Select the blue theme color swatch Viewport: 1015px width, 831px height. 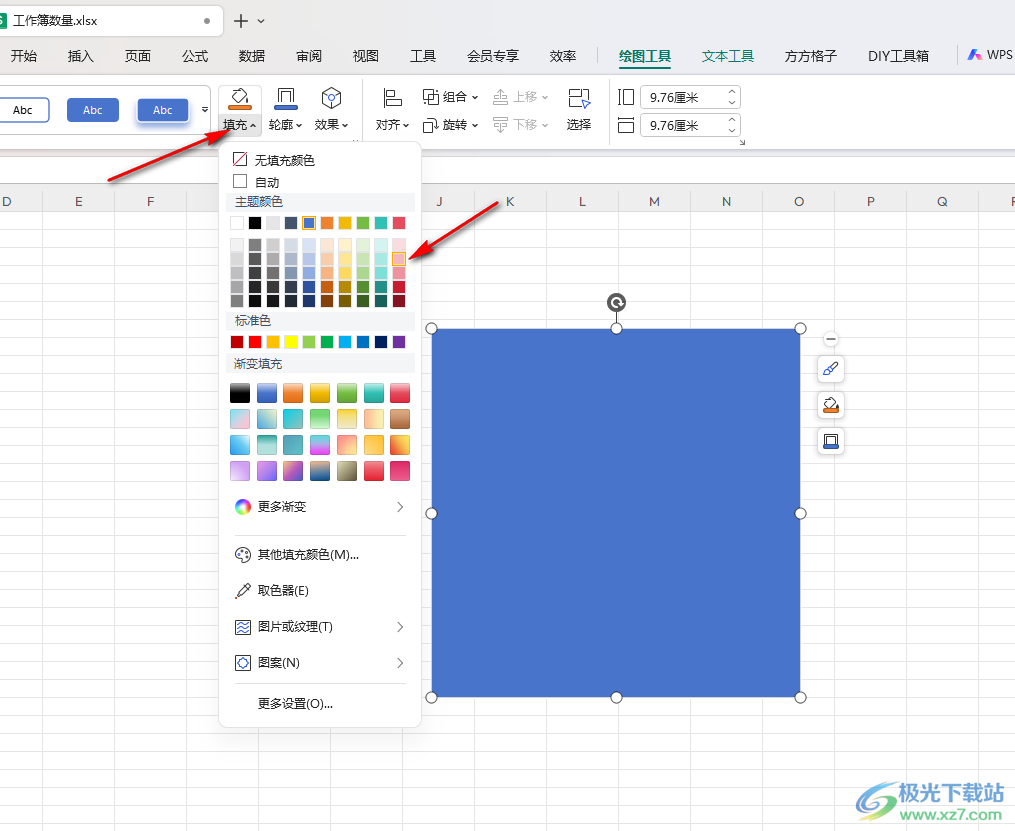309,223
